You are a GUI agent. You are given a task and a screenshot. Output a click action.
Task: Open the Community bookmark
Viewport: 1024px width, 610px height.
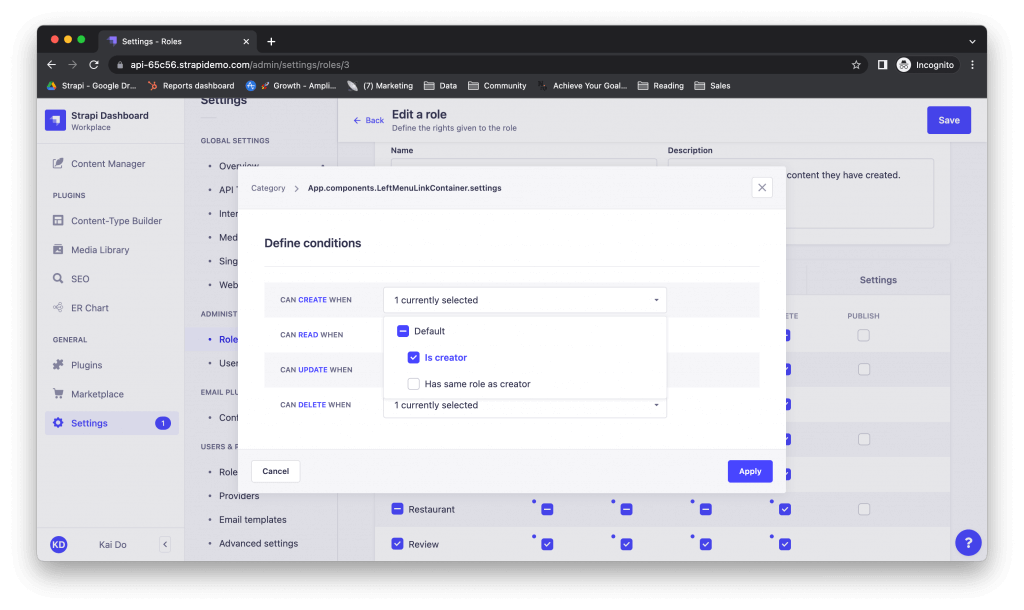(x=497, y=85)
